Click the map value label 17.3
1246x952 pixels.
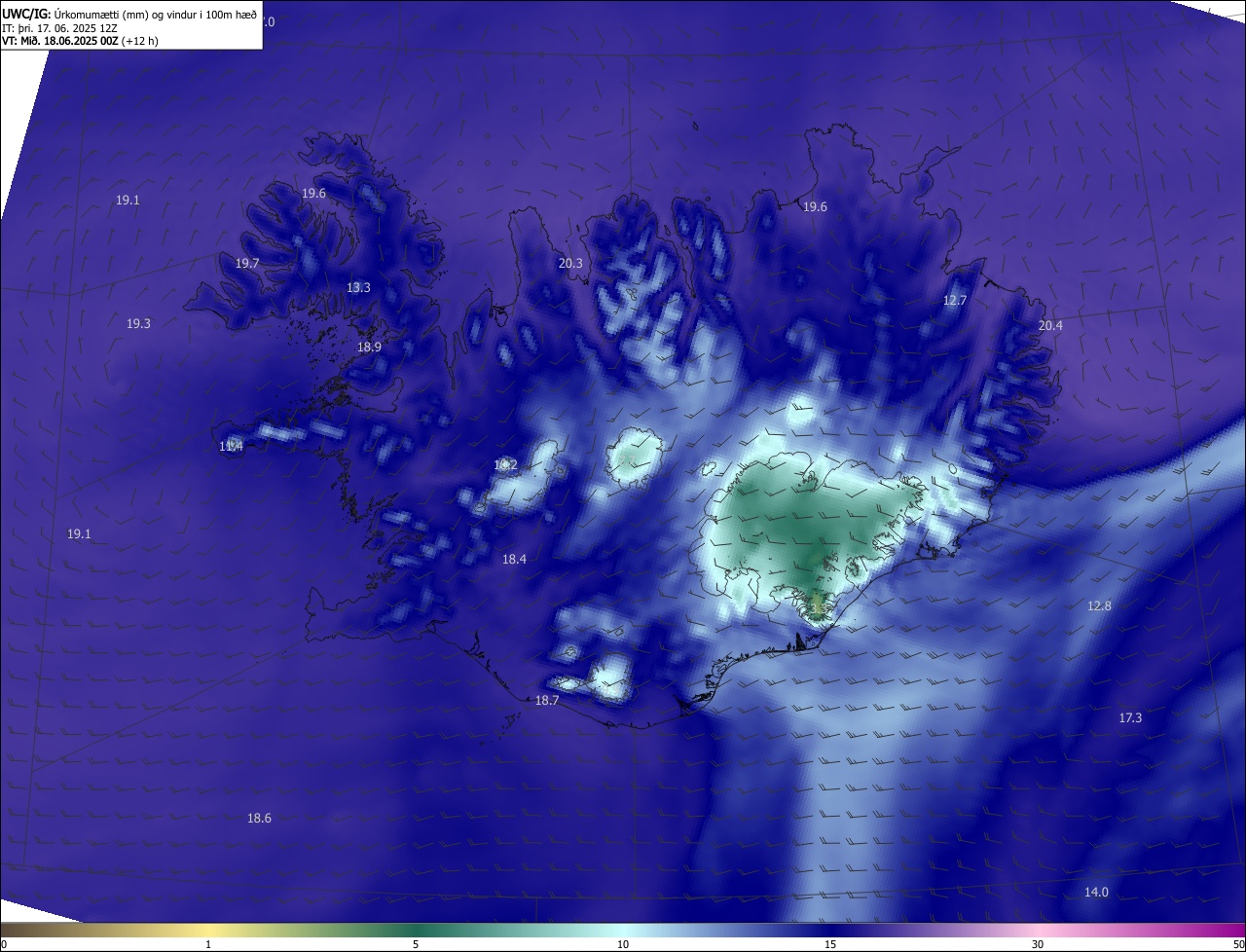pyautogui.click(x=1130, y=717)
